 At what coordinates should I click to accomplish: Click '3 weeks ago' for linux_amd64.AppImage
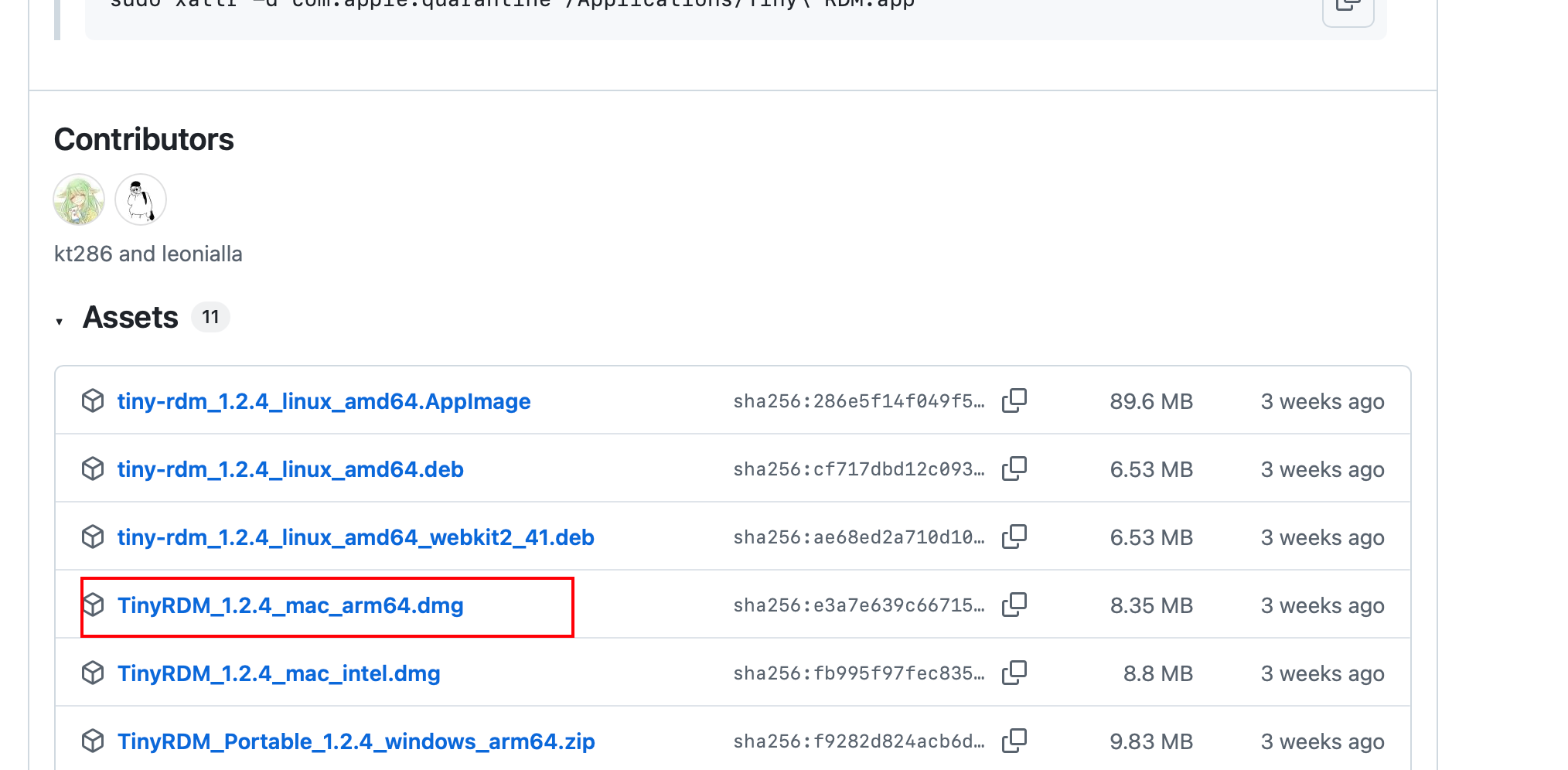pos(1322,401)
